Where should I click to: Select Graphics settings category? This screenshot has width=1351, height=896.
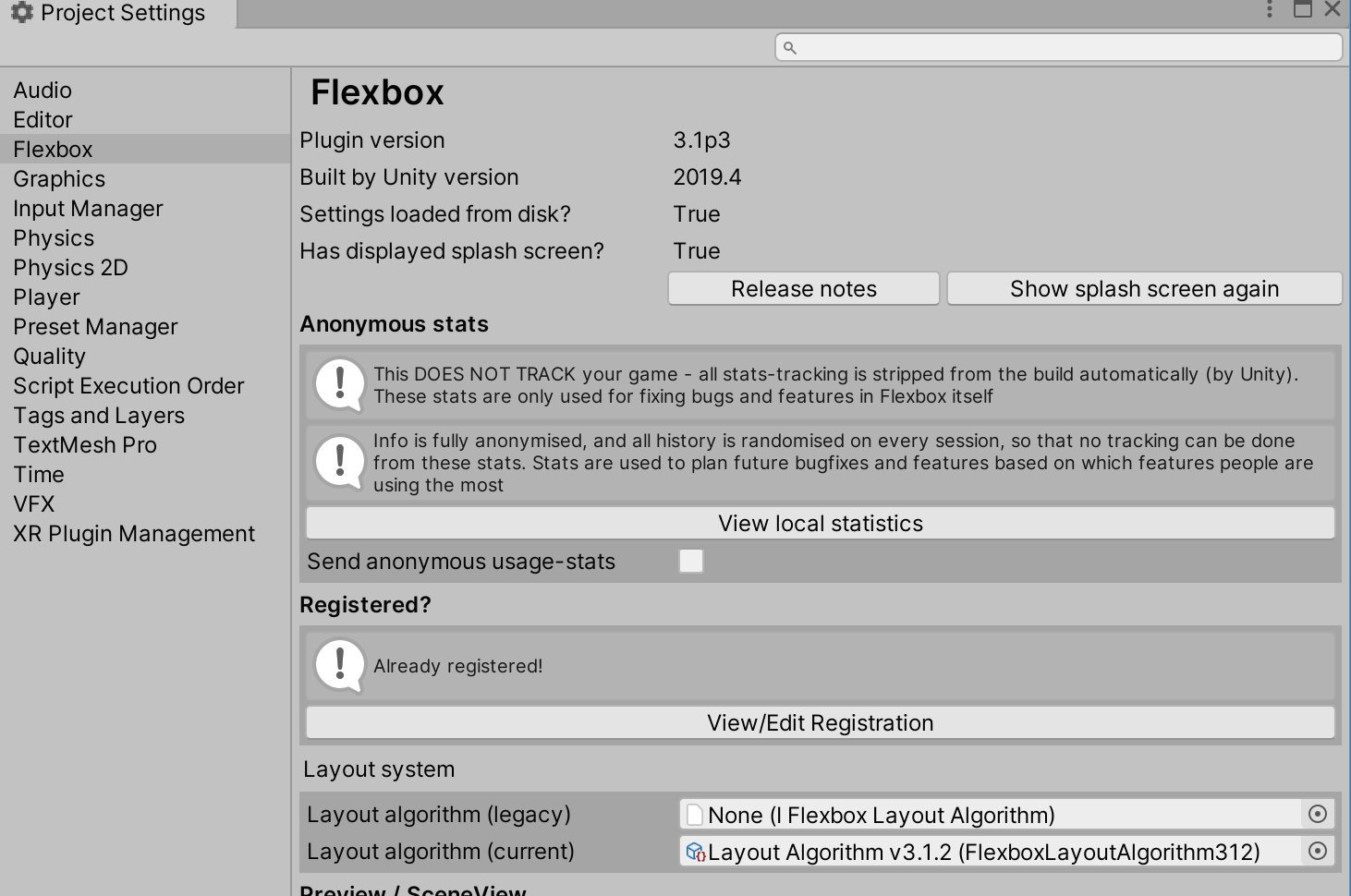[145, 178]
